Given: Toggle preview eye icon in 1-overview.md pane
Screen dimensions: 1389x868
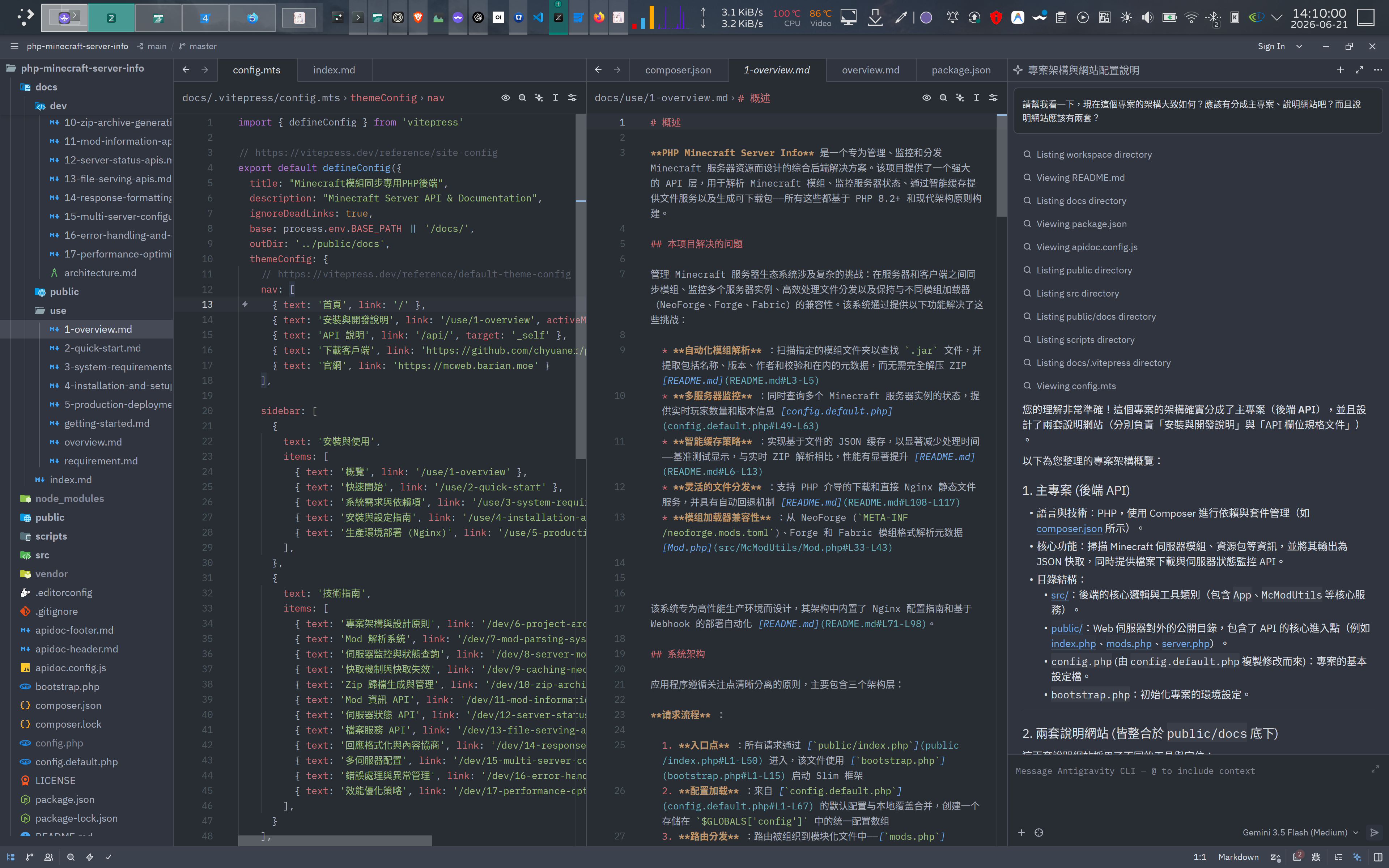Looking at the screenshot, I should coord(926,98).
